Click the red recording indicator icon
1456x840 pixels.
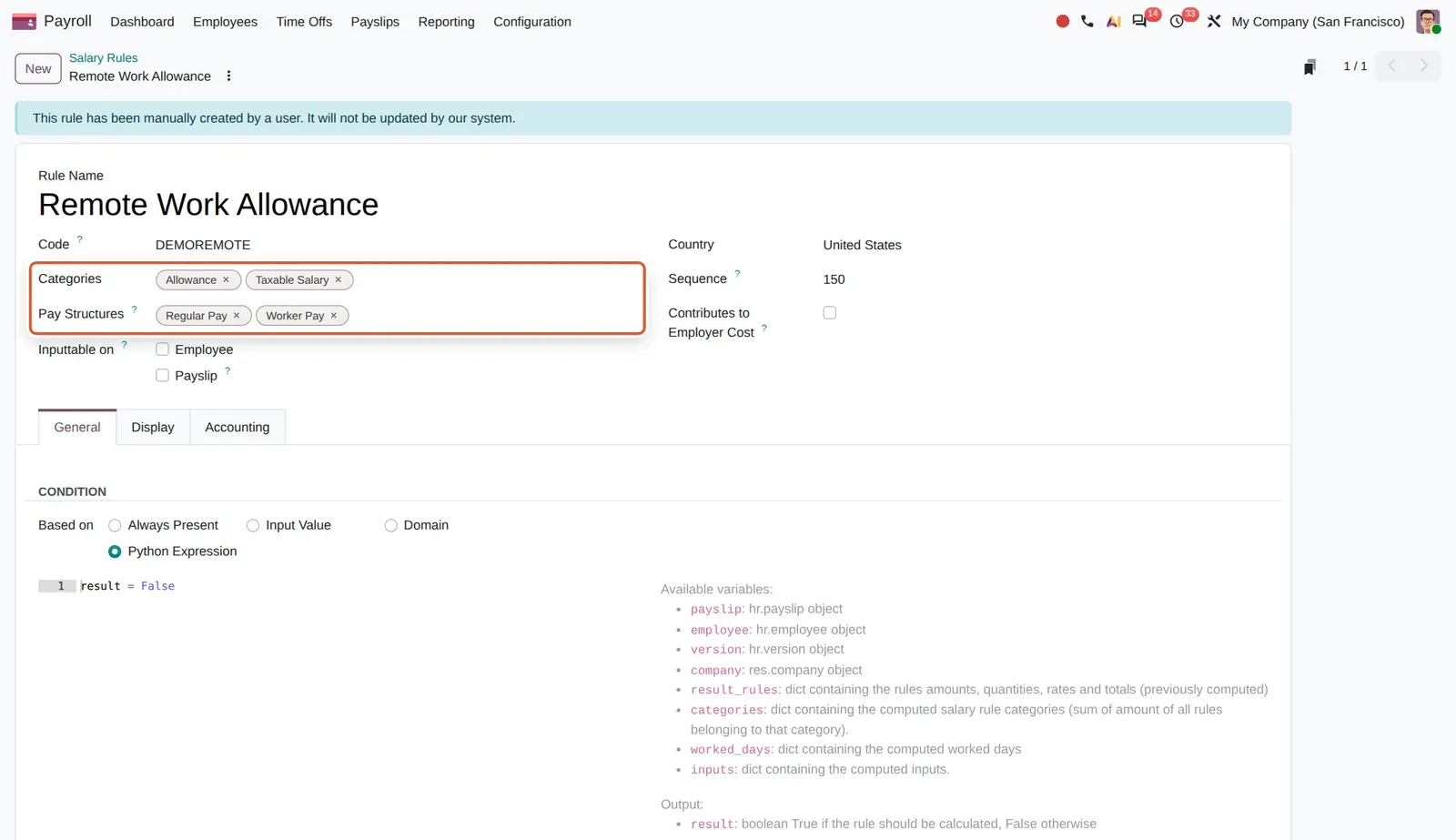coord(1062,21)
